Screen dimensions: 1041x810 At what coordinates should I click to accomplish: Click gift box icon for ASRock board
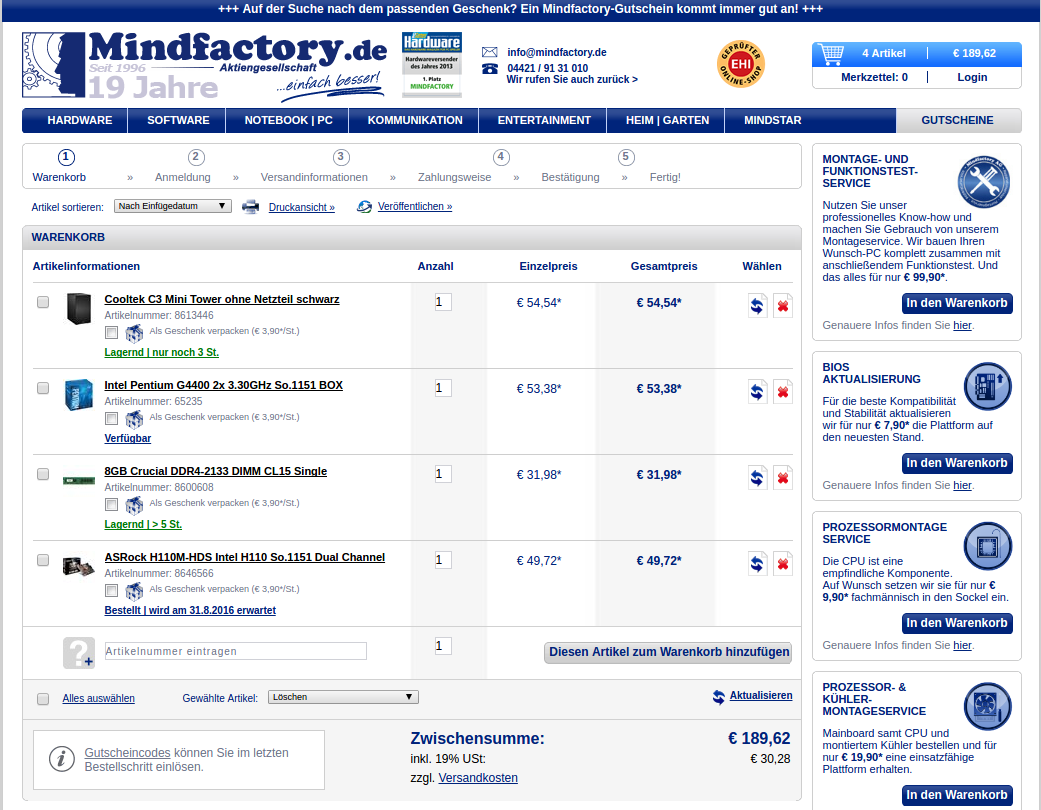(134, 590)
